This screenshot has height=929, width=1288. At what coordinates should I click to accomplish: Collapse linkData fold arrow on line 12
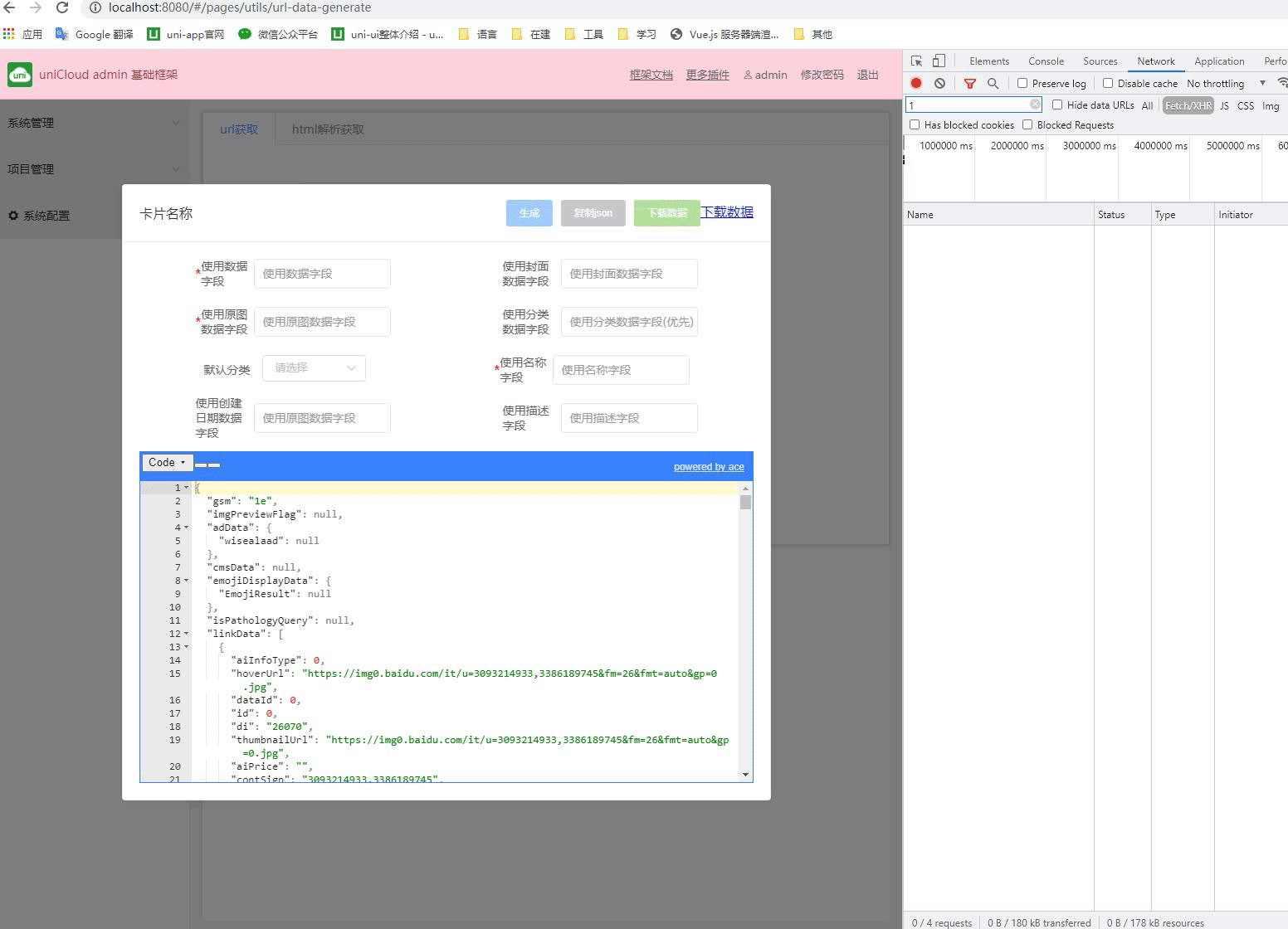tap(186, 634)
